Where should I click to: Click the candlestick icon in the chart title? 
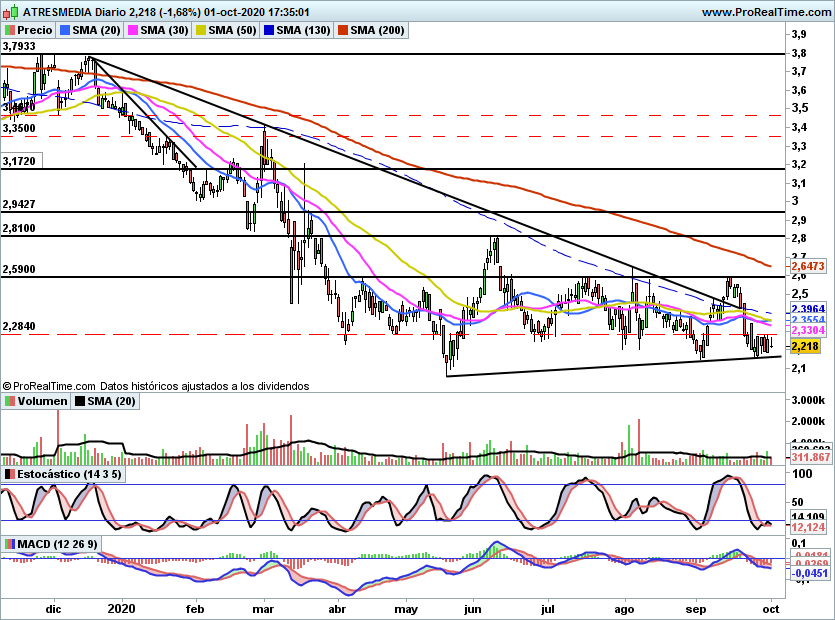pyautogui.click(x=11, y=12)
